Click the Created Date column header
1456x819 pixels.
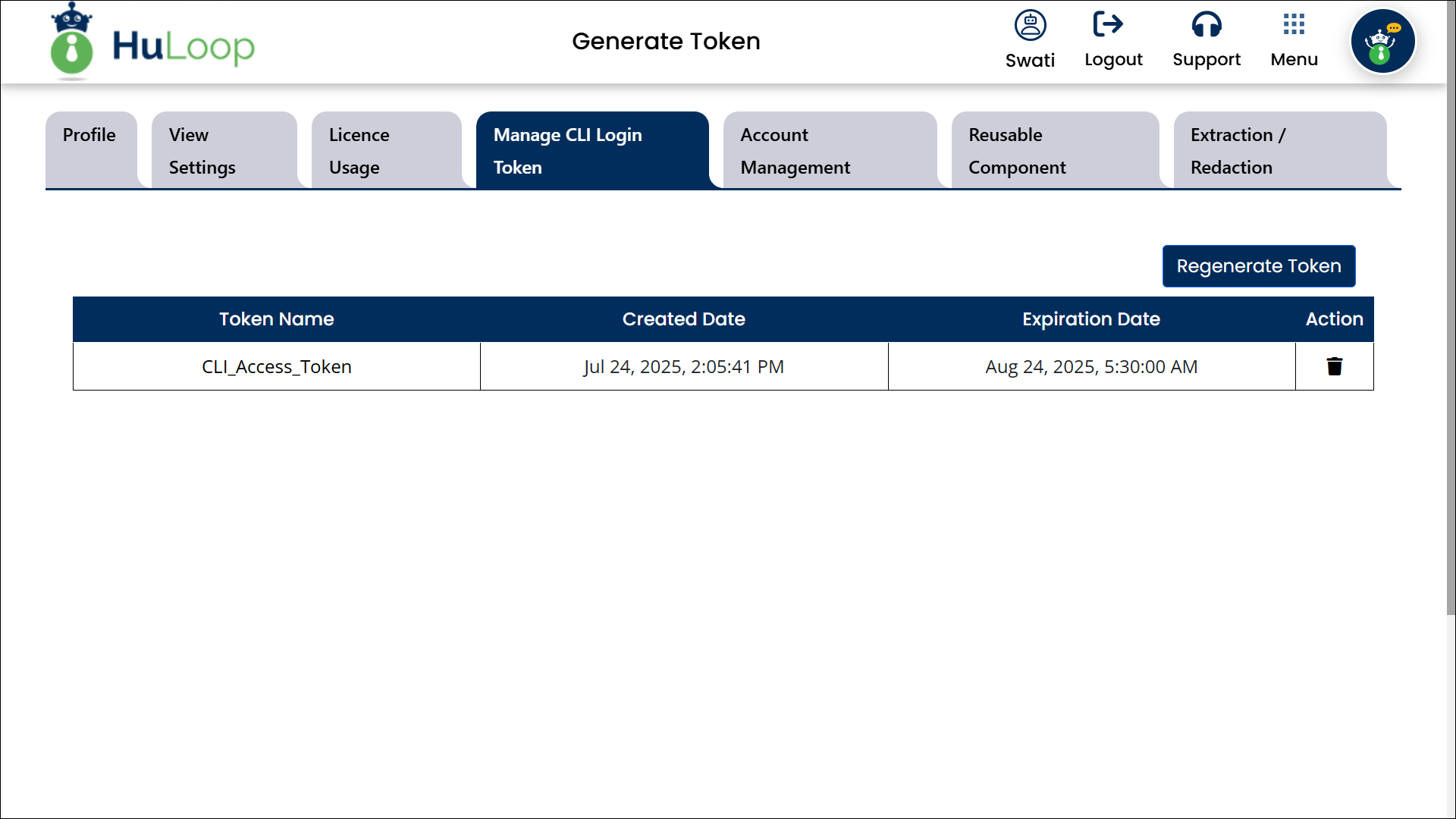[x=683, y=319]
